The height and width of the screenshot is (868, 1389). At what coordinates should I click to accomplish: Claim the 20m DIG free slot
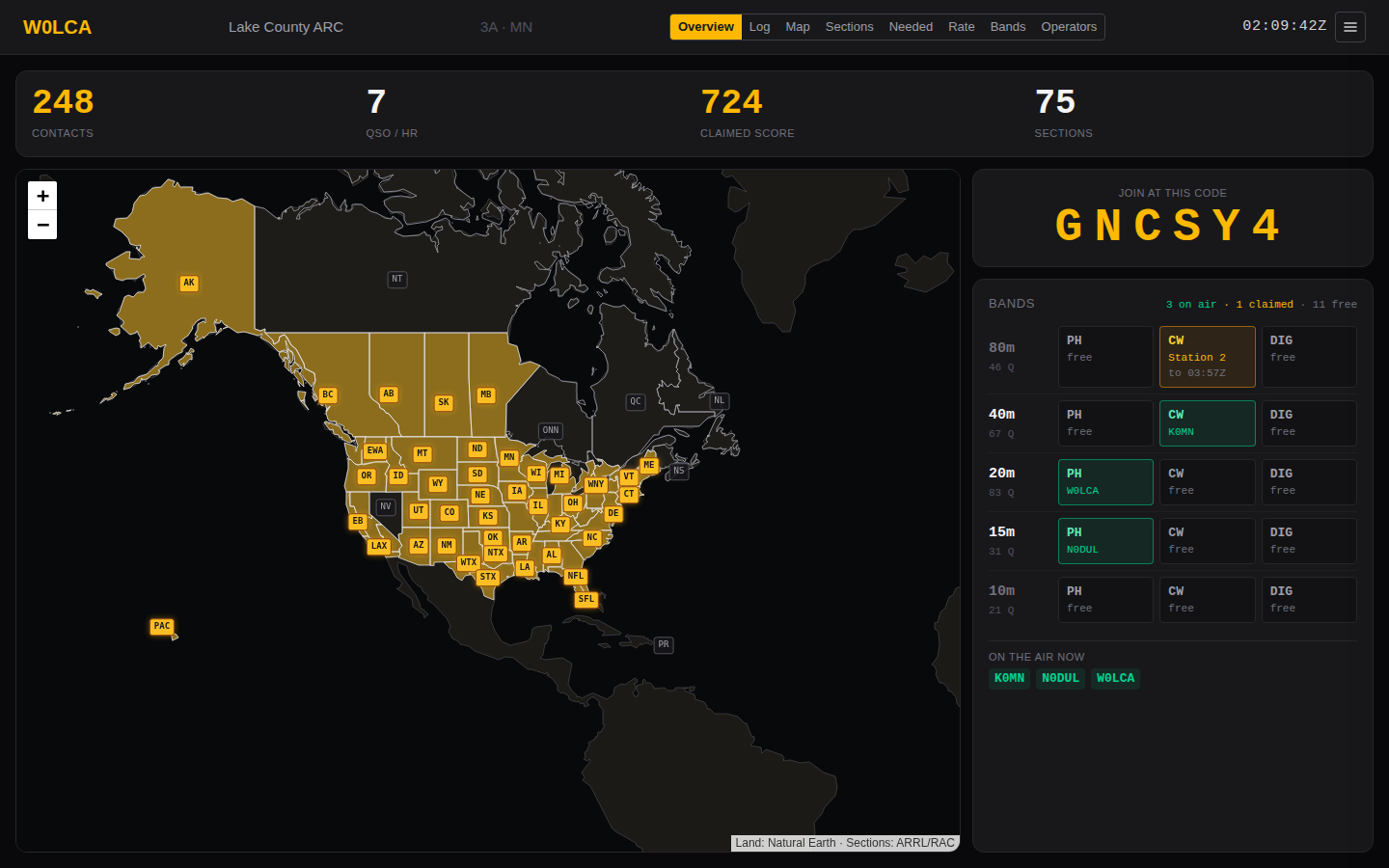[1309, 482]
